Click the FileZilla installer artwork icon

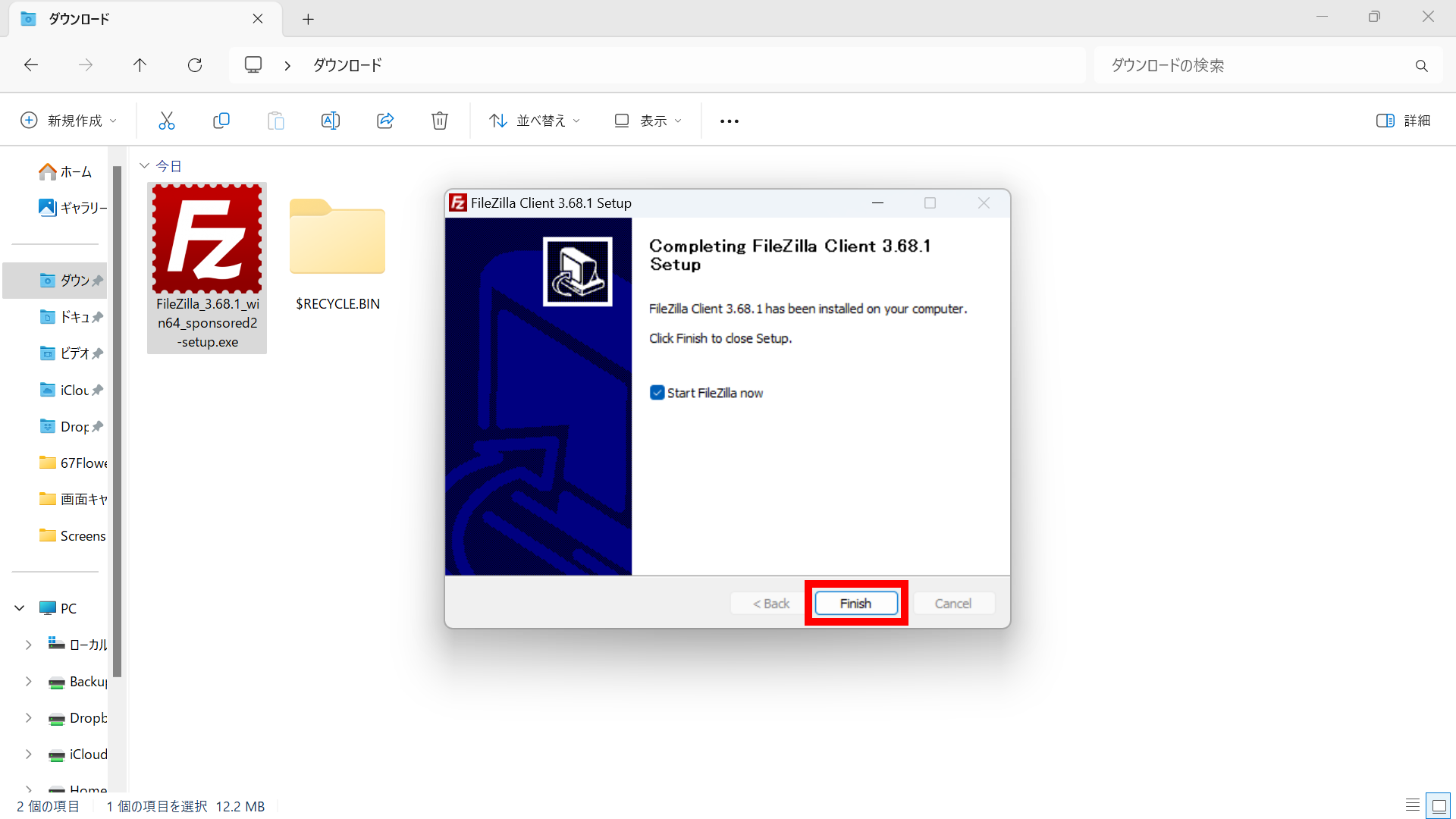click(577, 271)
